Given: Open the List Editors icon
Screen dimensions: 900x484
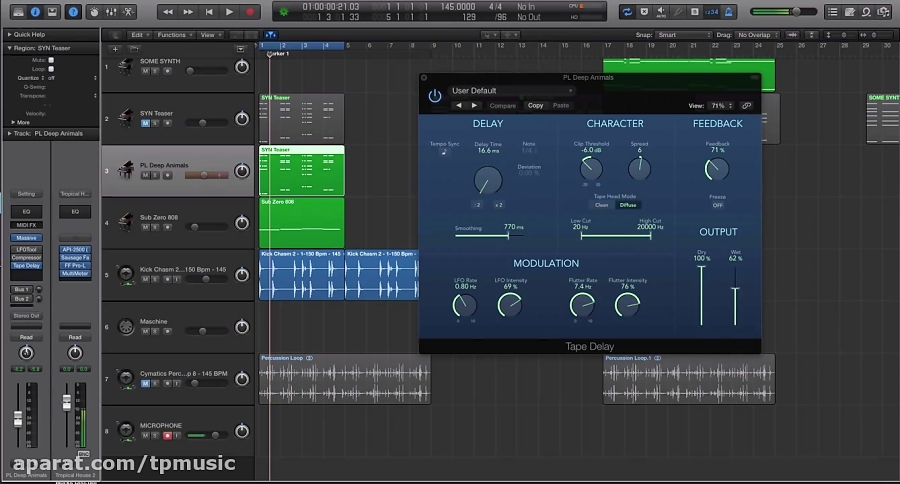Looking at the screenshot, I should (x=832, y=11).
